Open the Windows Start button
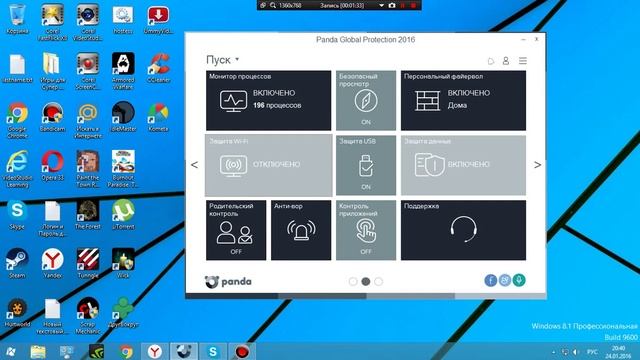Viewport: 640px width, 360px height. point(11,351)
